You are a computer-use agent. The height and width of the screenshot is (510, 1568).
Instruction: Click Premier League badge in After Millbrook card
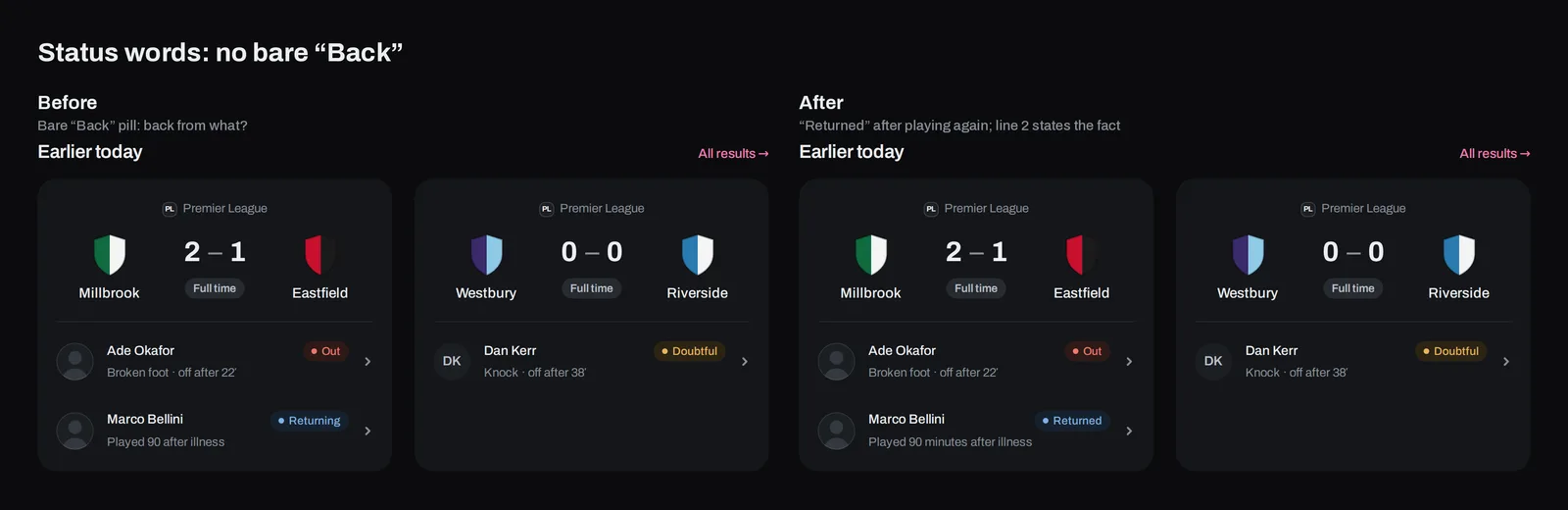tap(931, 209)
